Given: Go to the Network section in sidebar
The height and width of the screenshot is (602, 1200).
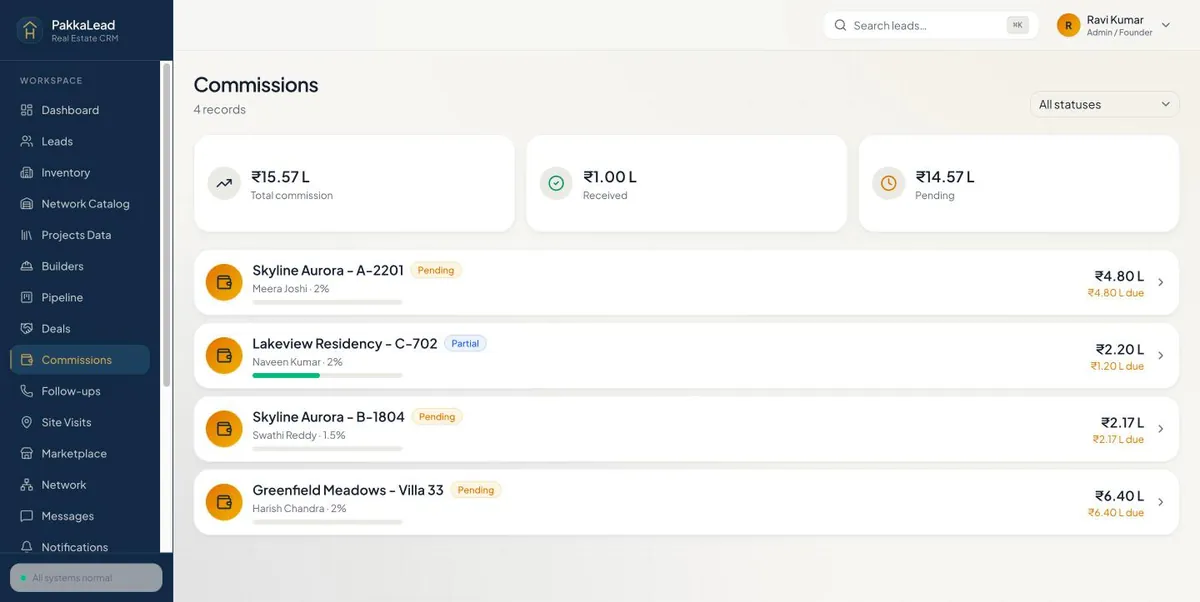Looking at the screenshot, I should coord(80,485).
